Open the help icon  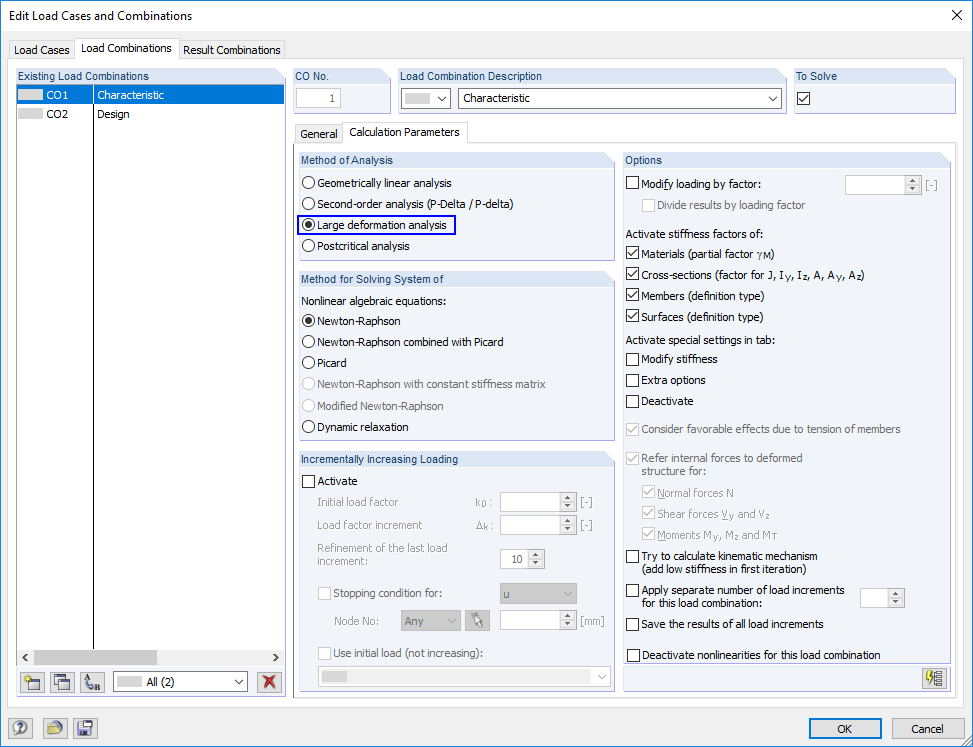pos(20,728)
